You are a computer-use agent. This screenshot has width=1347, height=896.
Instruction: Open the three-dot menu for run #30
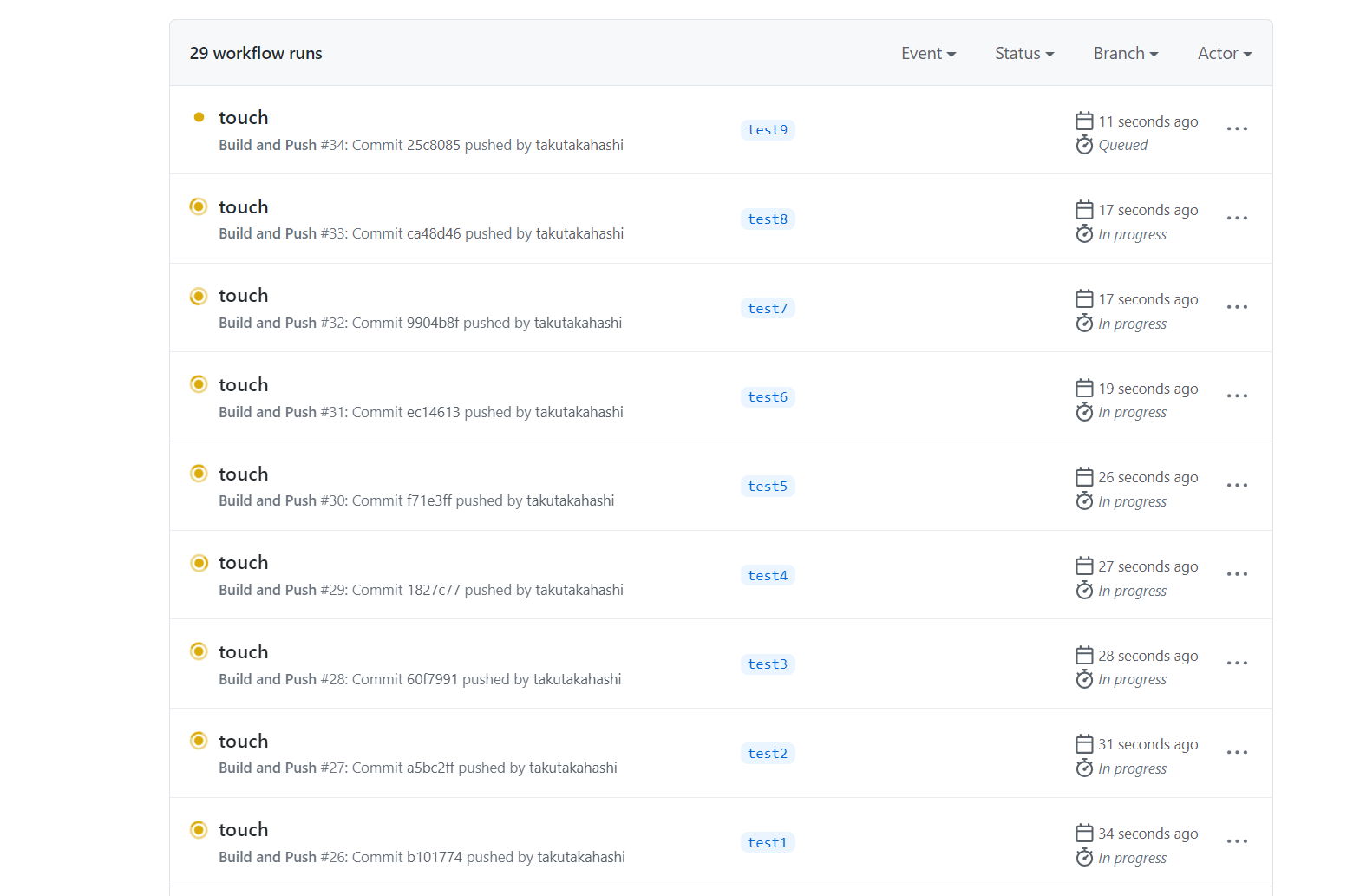point(1237,486)
